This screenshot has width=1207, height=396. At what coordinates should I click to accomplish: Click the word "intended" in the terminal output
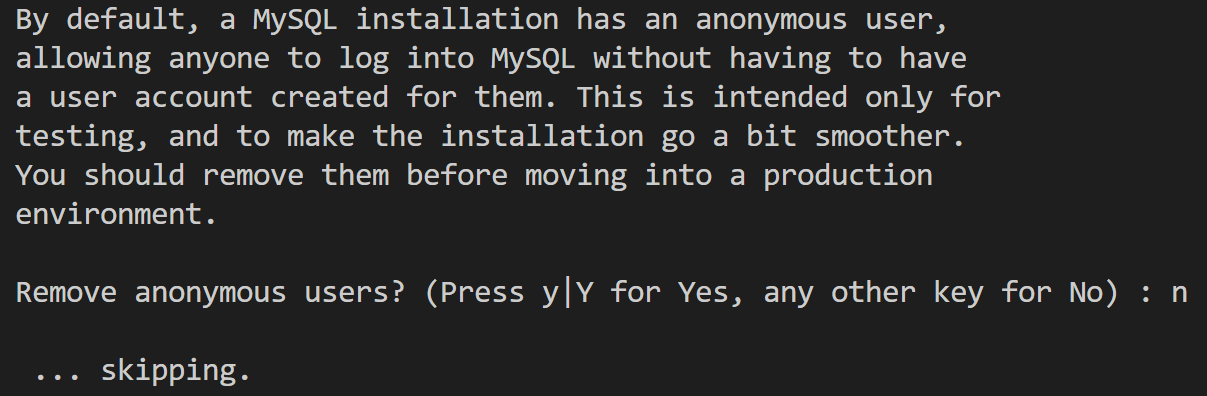[780, 98]
